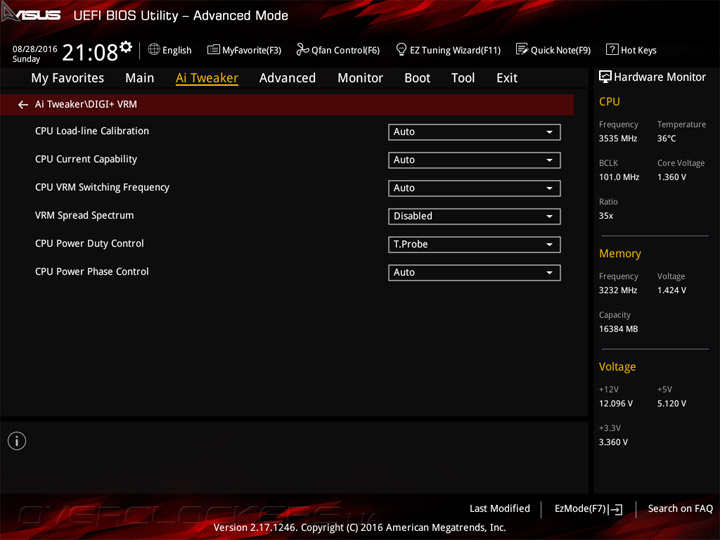Expand VRM Spread Spectrum Disabled dropdown

pyautogui.click(x=474, y=216)
